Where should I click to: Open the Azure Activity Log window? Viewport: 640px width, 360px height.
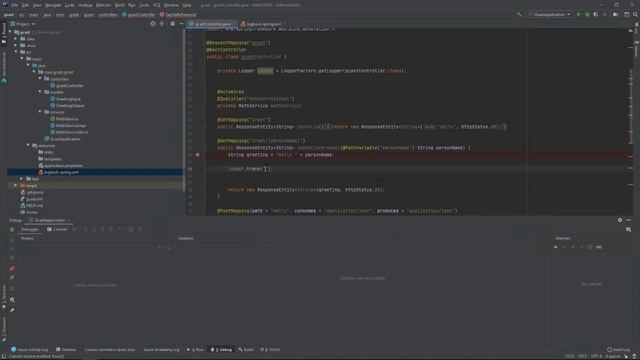(29, 350)
